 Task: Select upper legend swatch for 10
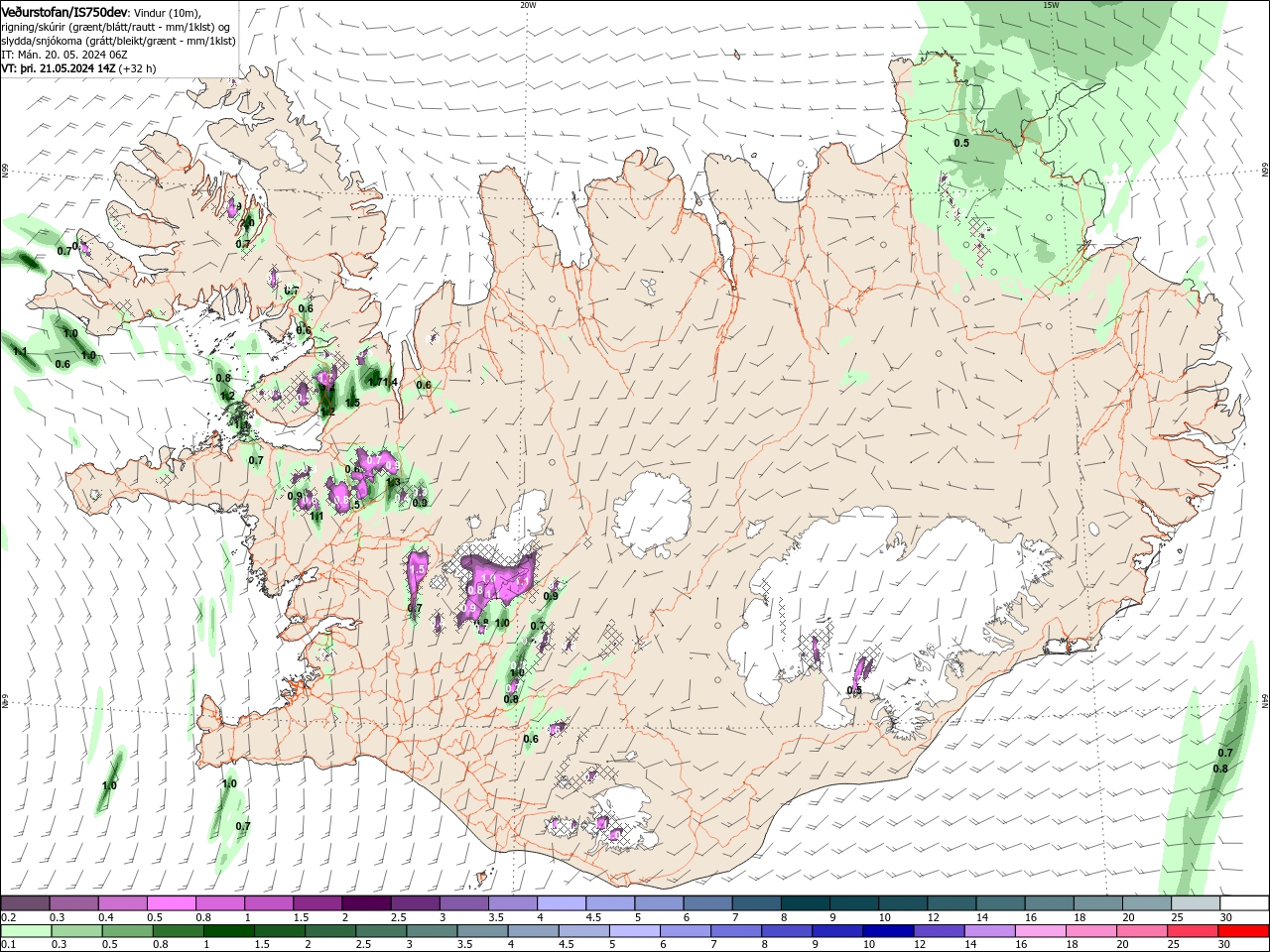pos(902,903)
